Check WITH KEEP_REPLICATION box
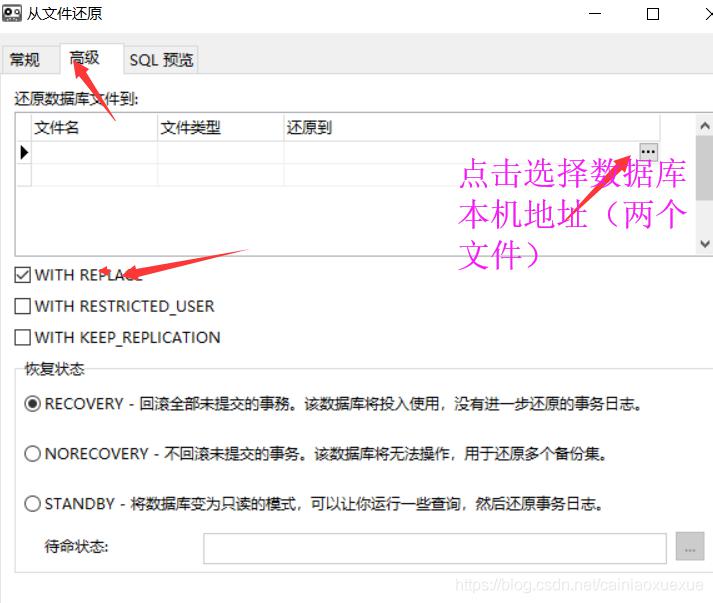The height and width of the screenshot is (603, 713). (22, 337)
